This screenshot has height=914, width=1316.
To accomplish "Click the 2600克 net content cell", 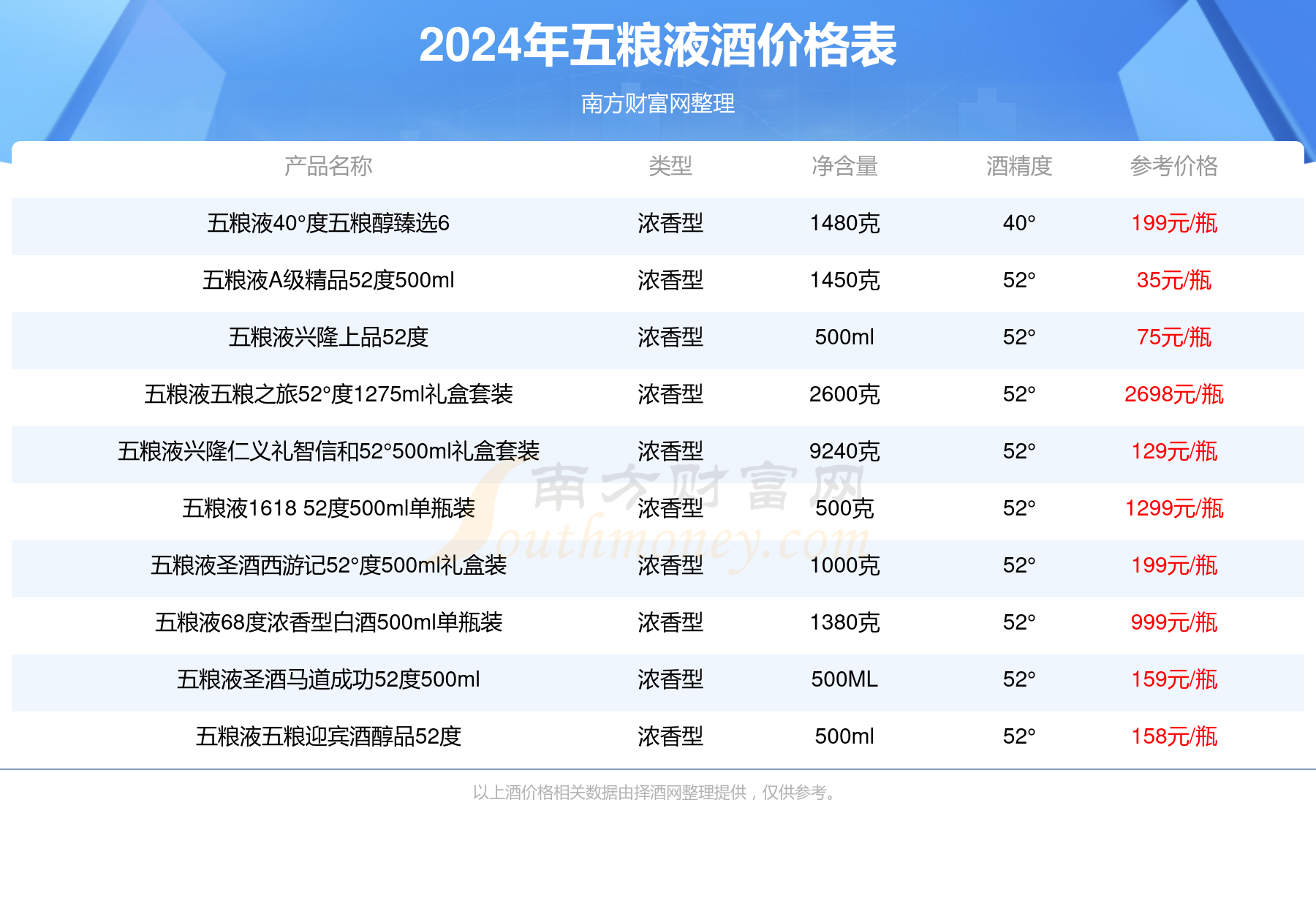I will 844,394.
